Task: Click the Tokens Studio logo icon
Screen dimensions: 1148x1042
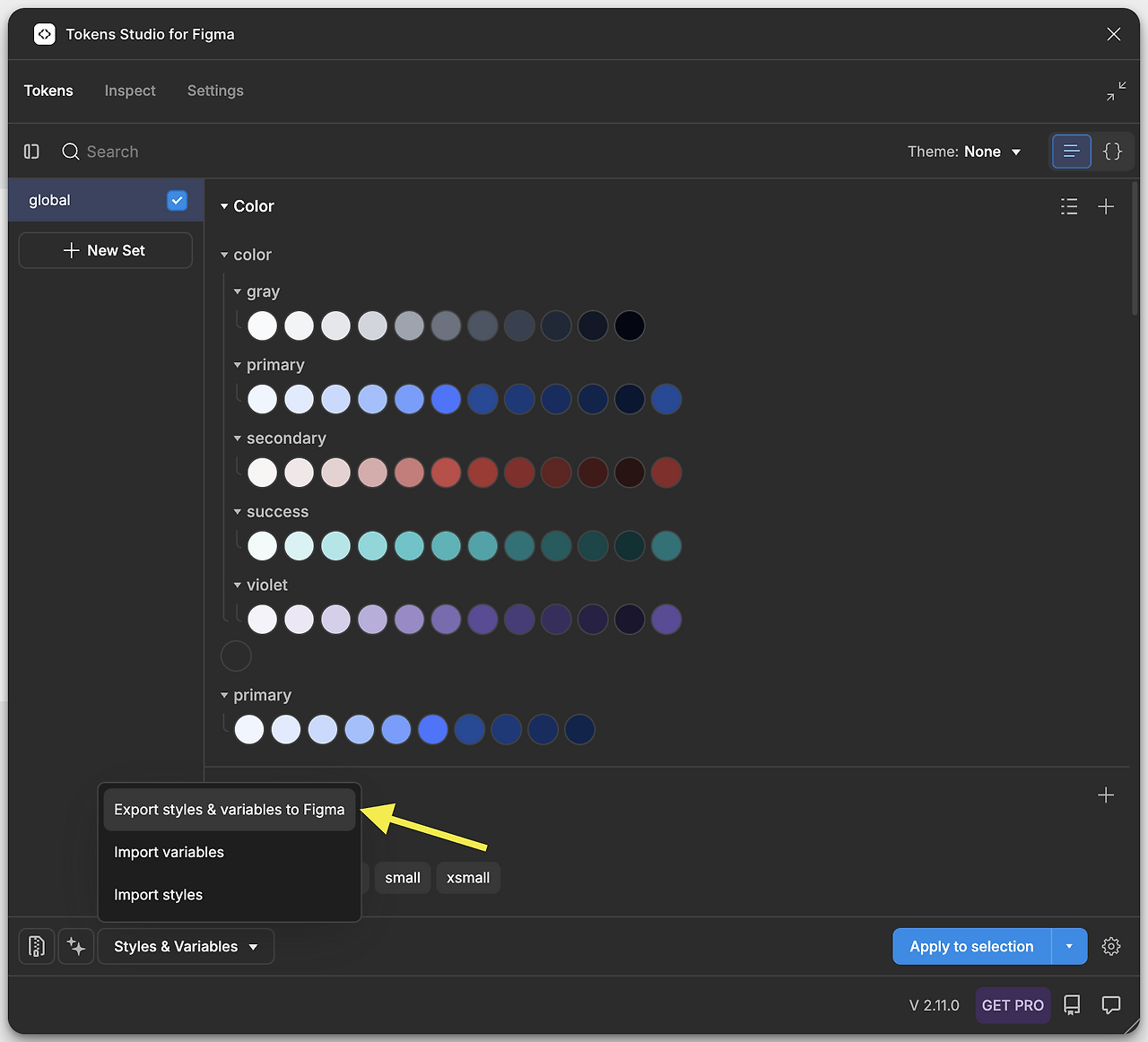Action: pyautogui.click(x=44, y=34)
